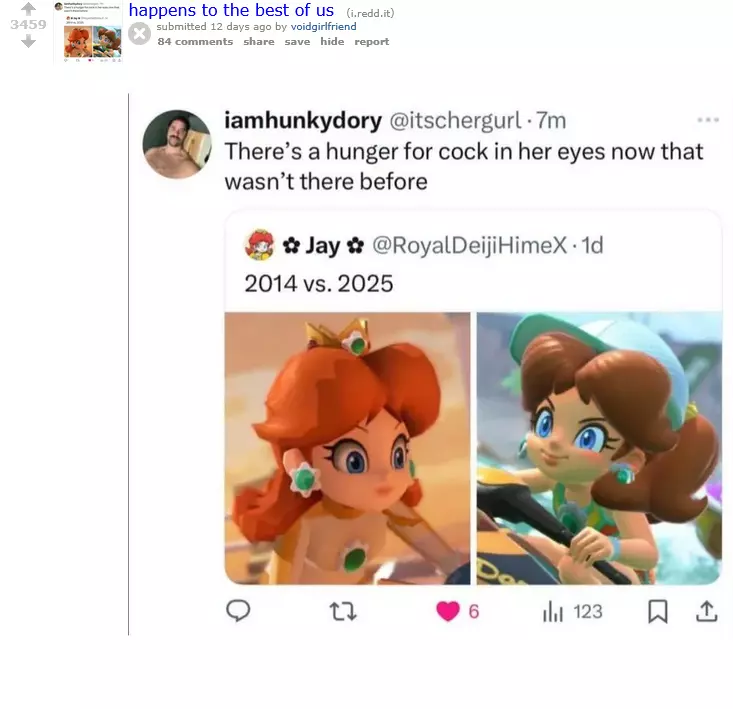The height and width of the screenshot is (709, 733).
Task: Upvote the post
Action: tap(28, 7)
